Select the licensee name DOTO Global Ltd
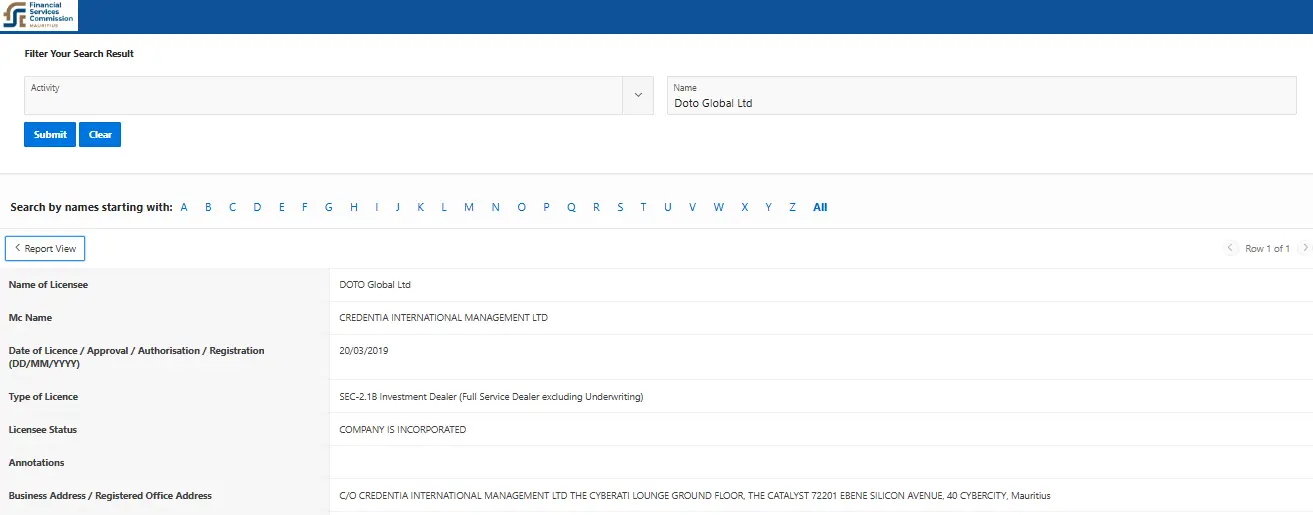Screen dimensions: 1313x515 (x=375, y=285)
